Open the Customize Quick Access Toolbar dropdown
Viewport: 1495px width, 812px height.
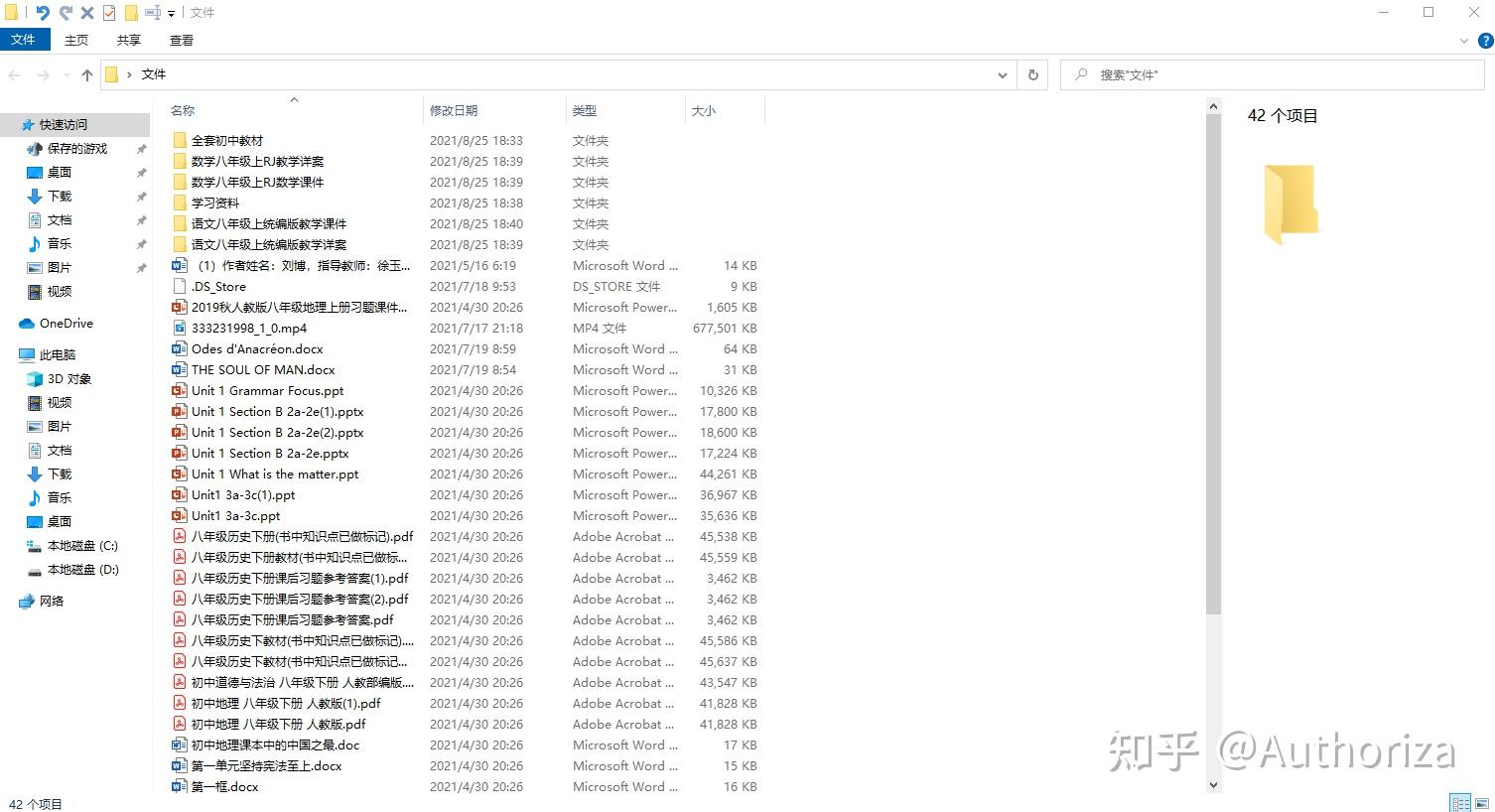tap(172, 13)
